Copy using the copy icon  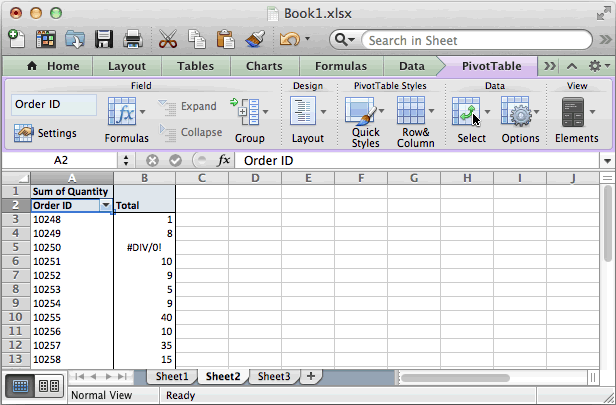click(x=197, y=39)
